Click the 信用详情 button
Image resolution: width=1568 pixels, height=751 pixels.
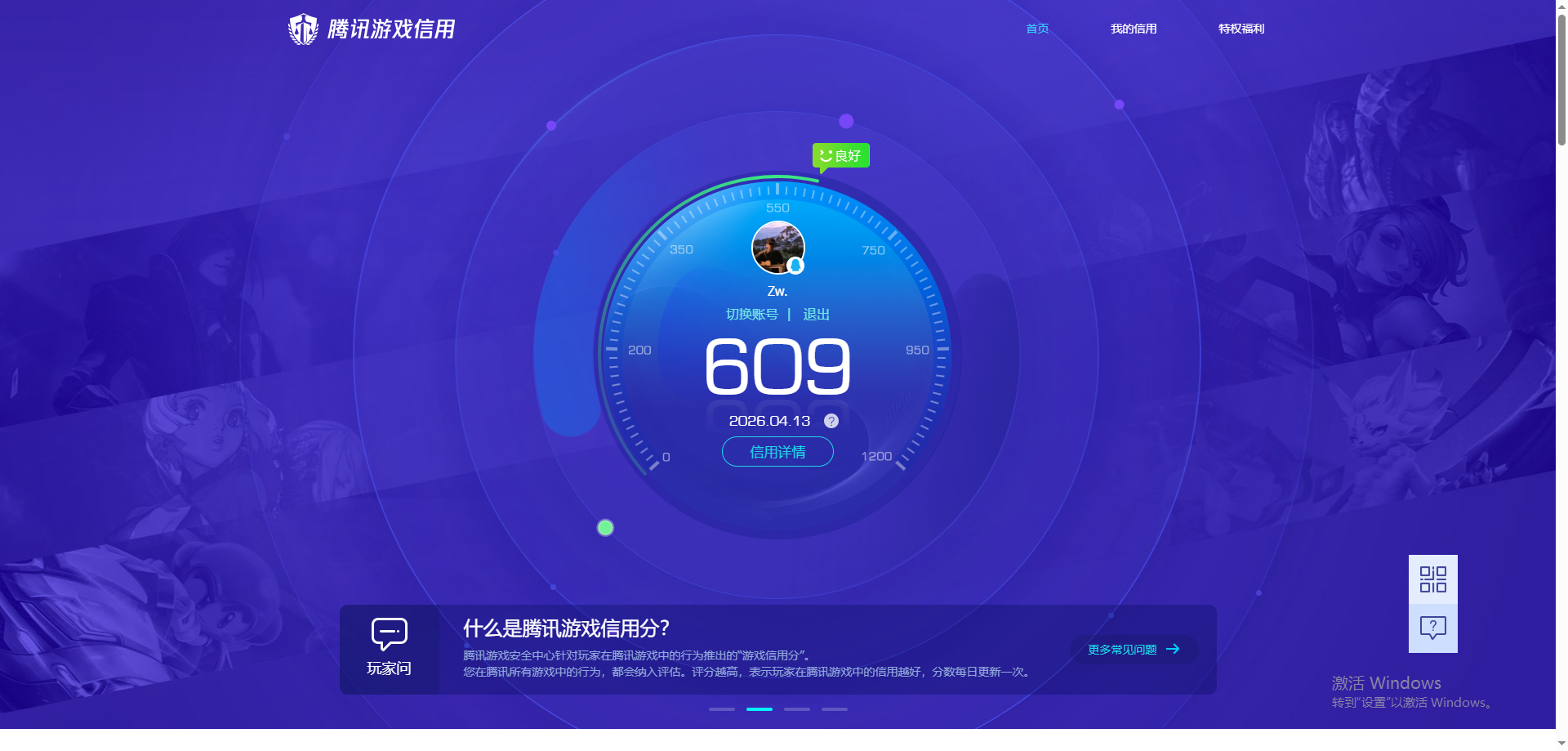click(x=777, y=451)
